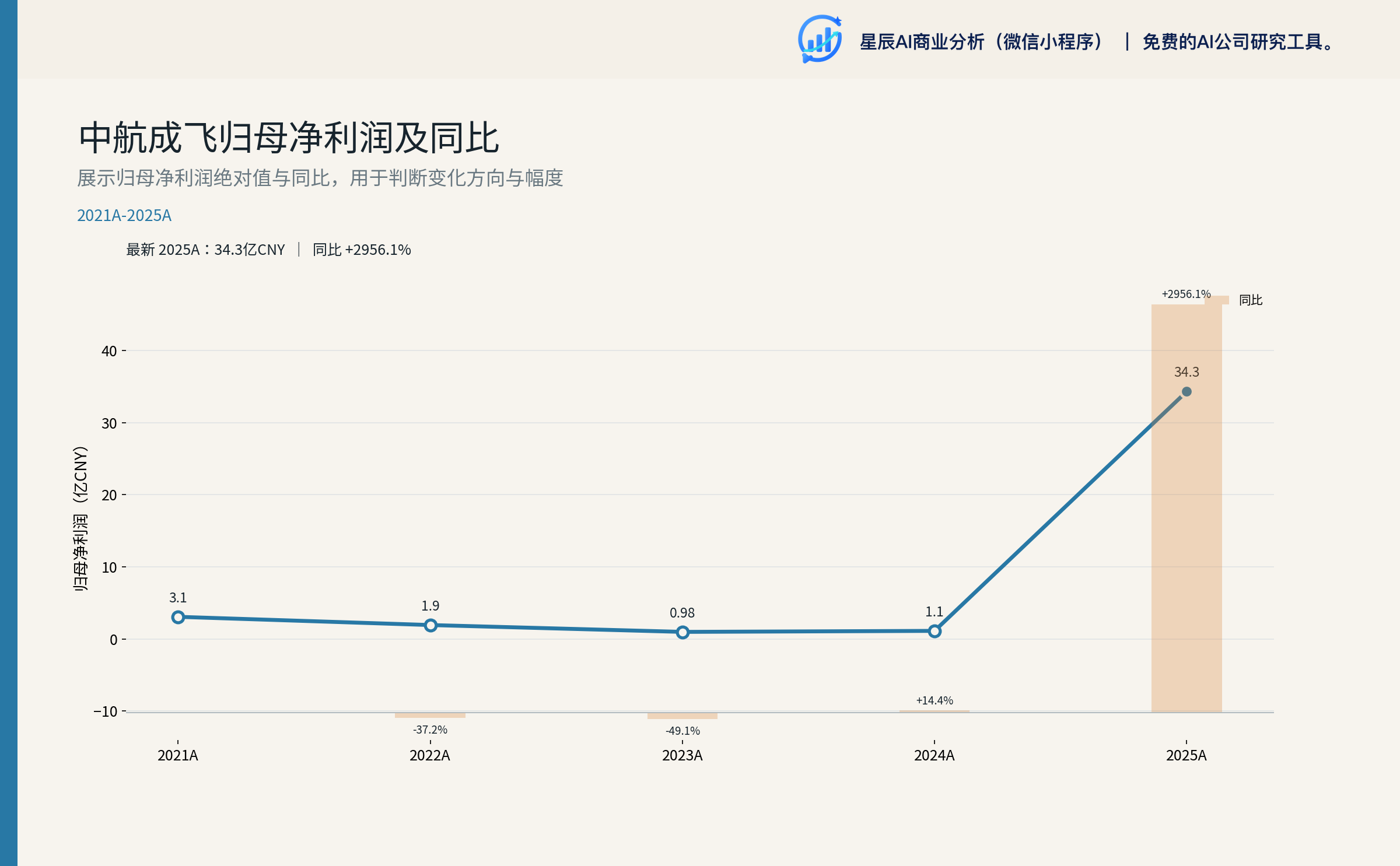Image resolution: width=1400 pixels, height=866 pixels.
Task: Click the 3.1 value label
Action: point(178,598)
